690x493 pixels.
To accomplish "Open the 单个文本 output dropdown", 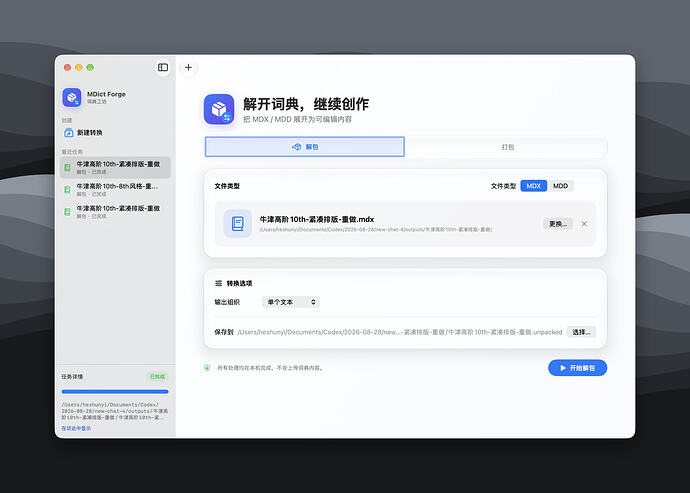I will [x=290, y=302].
